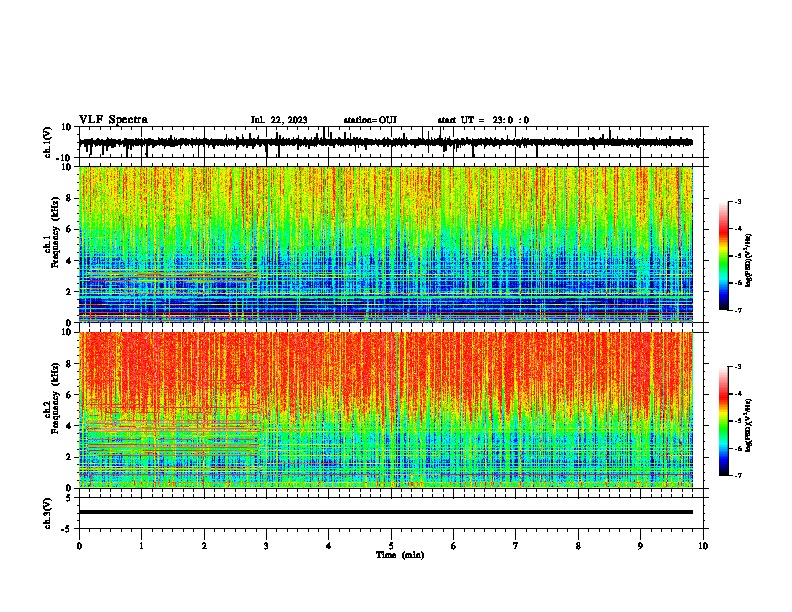Click time axis end tick label "10"
792x612 pixels.
[703, 546]
